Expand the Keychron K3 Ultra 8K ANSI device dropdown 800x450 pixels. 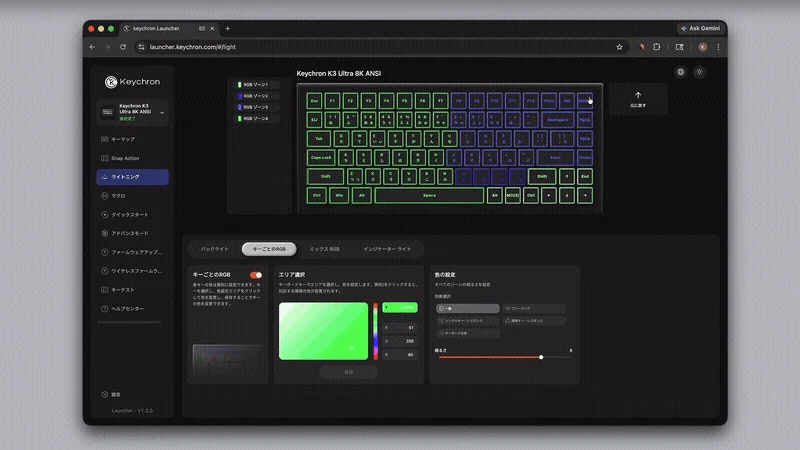click(x=132, y=112)
